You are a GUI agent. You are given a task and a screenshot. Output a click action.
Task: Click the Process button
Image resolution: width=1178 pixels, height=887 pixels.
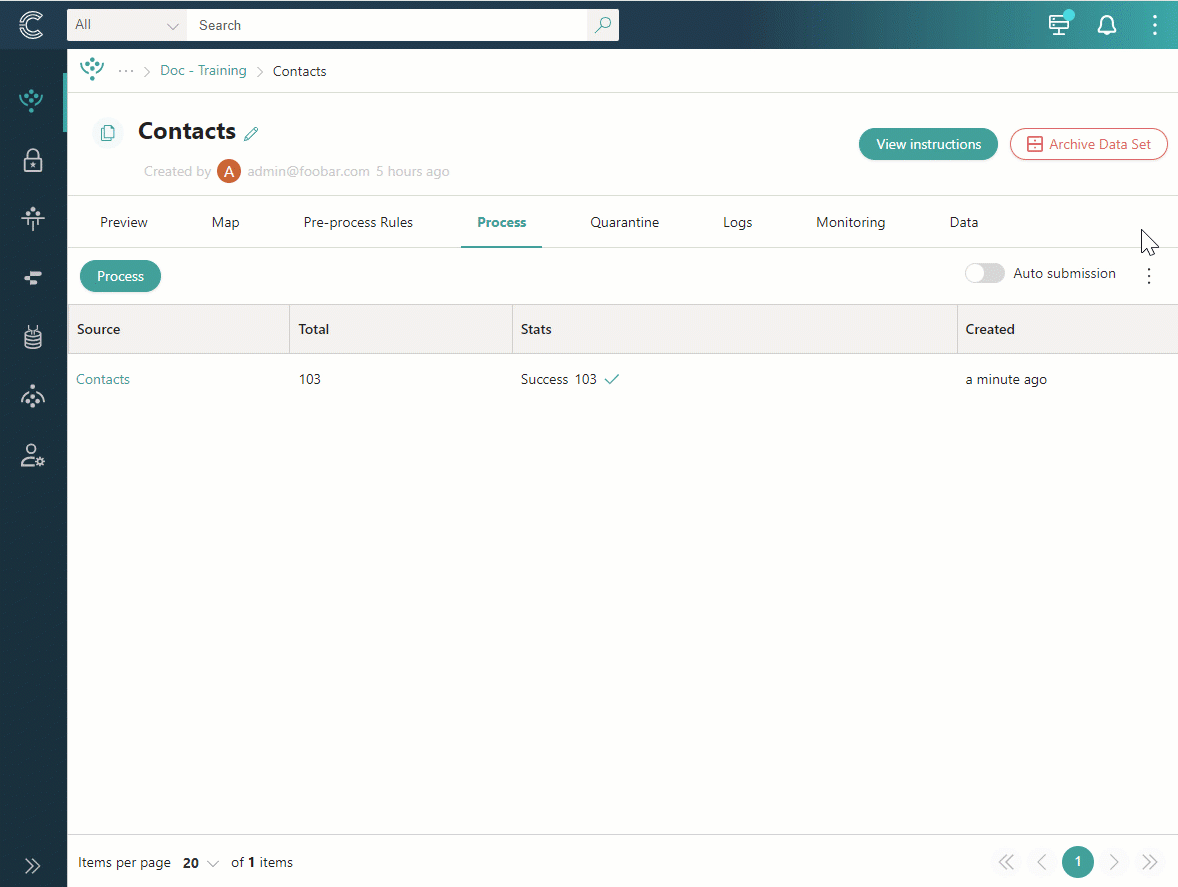(120, 276)
